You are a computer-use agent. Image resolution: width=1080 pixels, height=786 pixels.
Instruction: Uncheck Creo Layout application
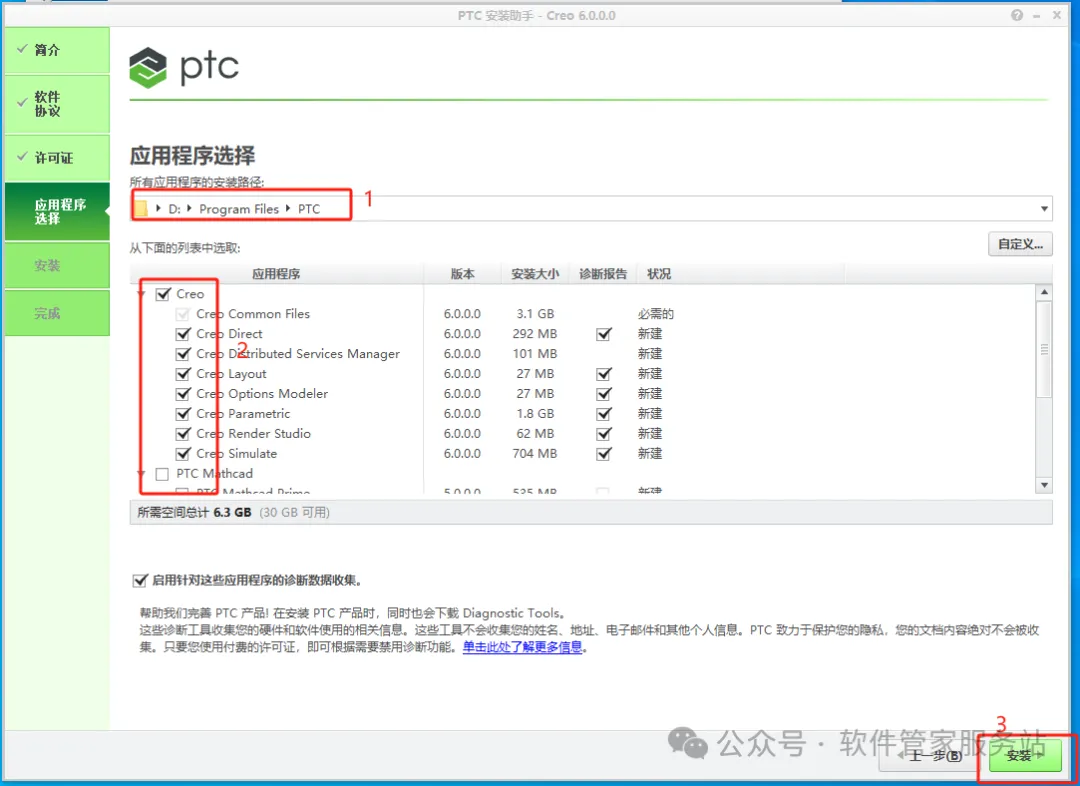pos(183,374)
